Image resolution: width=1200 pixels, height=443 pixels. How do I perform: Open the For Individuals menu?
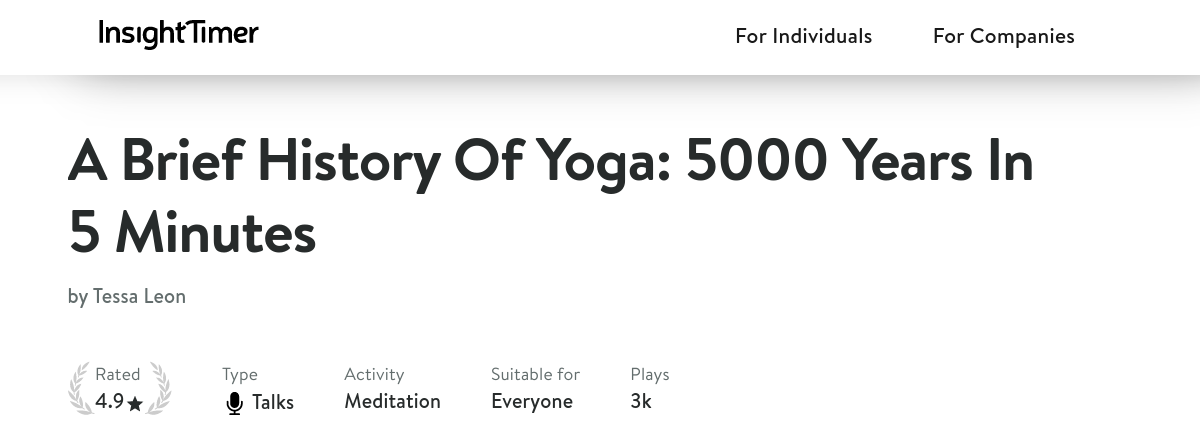[803, 36]
